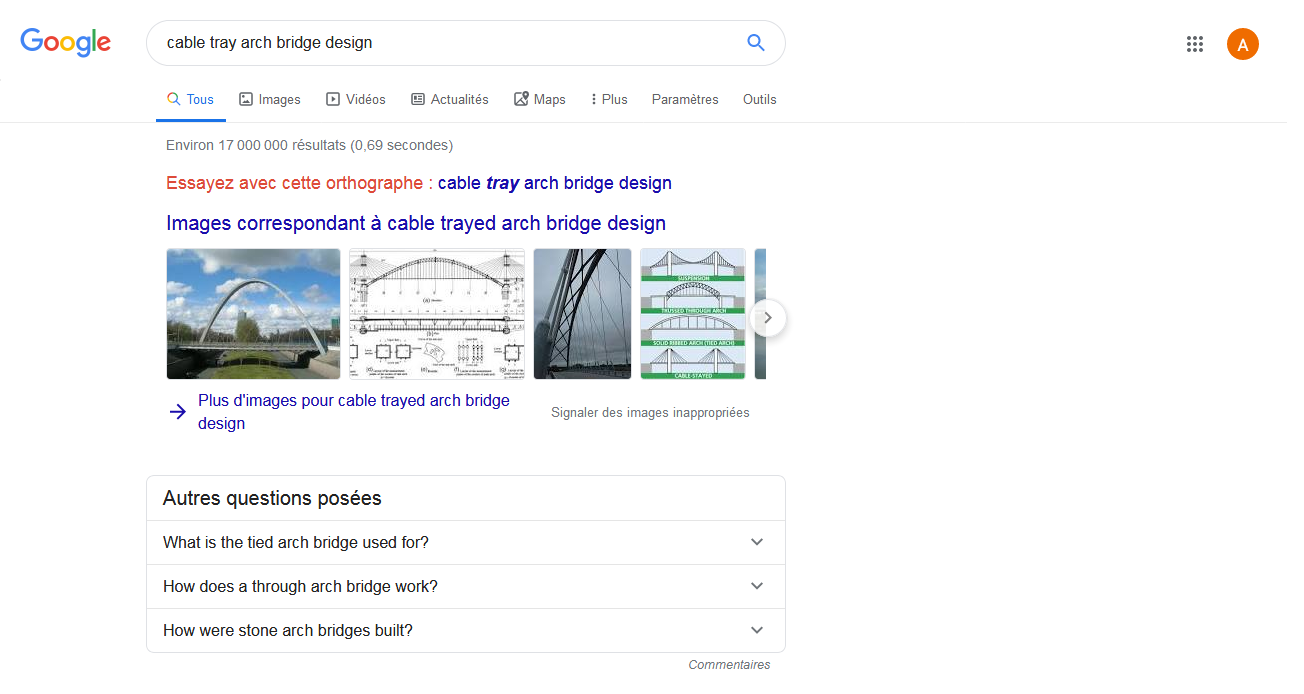This screenshot has height=694, width=1304.
Task: Switch to the Vidéos tab
Action: tap(356, 99)
